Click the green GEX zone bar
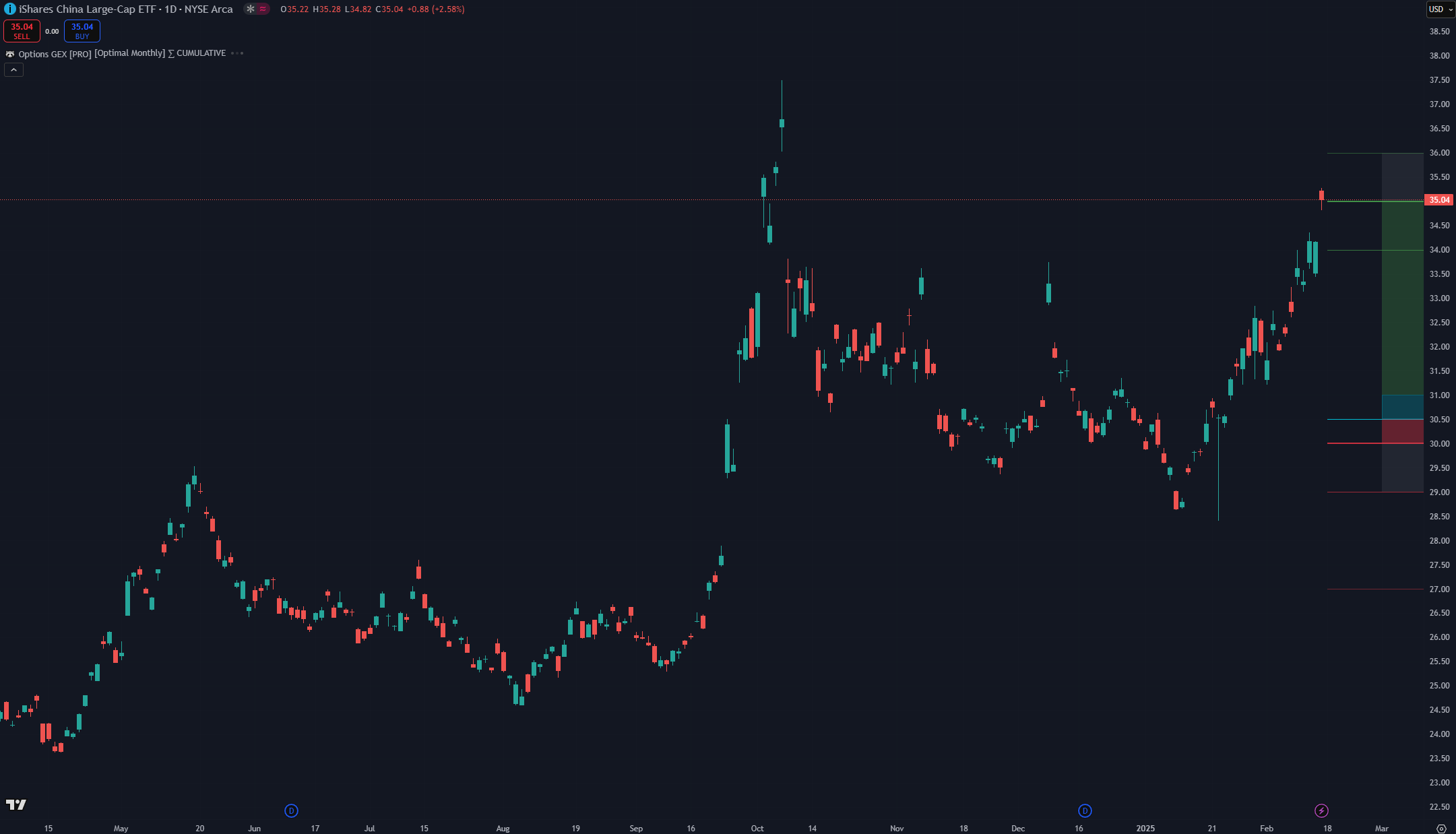The height and width of the screenshot is (834, 1456). (1402, 296)
